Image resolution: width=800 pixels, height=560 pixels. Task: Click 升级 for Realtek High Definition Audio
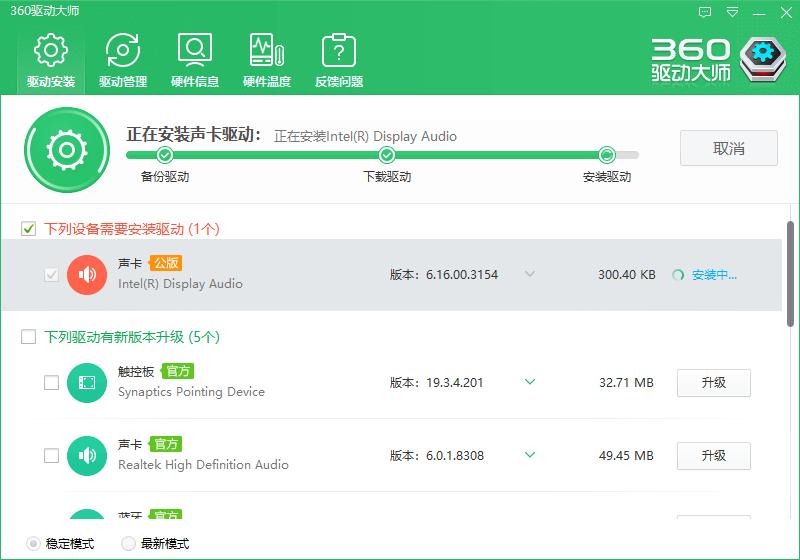(714, 456)
